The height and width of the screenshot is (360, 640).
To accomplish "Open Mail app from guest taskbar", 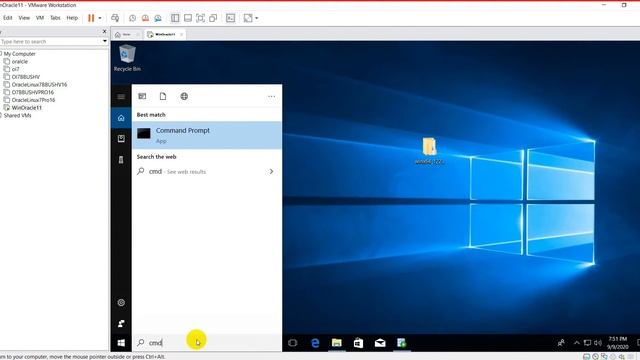I will (x=380, y=343).
